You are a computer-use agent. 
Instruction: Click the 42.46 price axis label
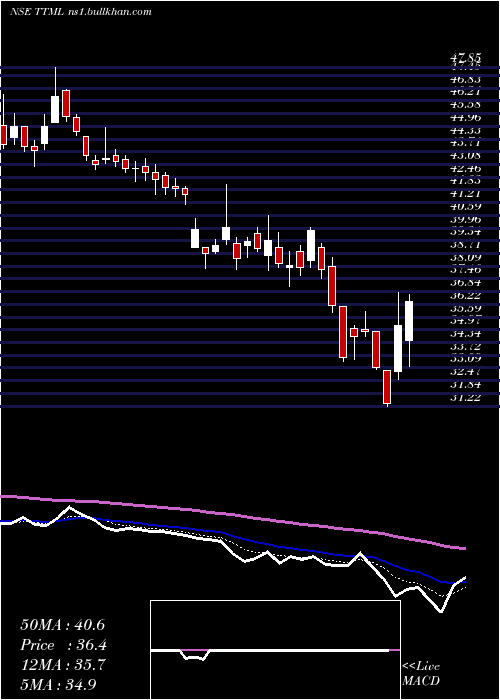point(465,168)
